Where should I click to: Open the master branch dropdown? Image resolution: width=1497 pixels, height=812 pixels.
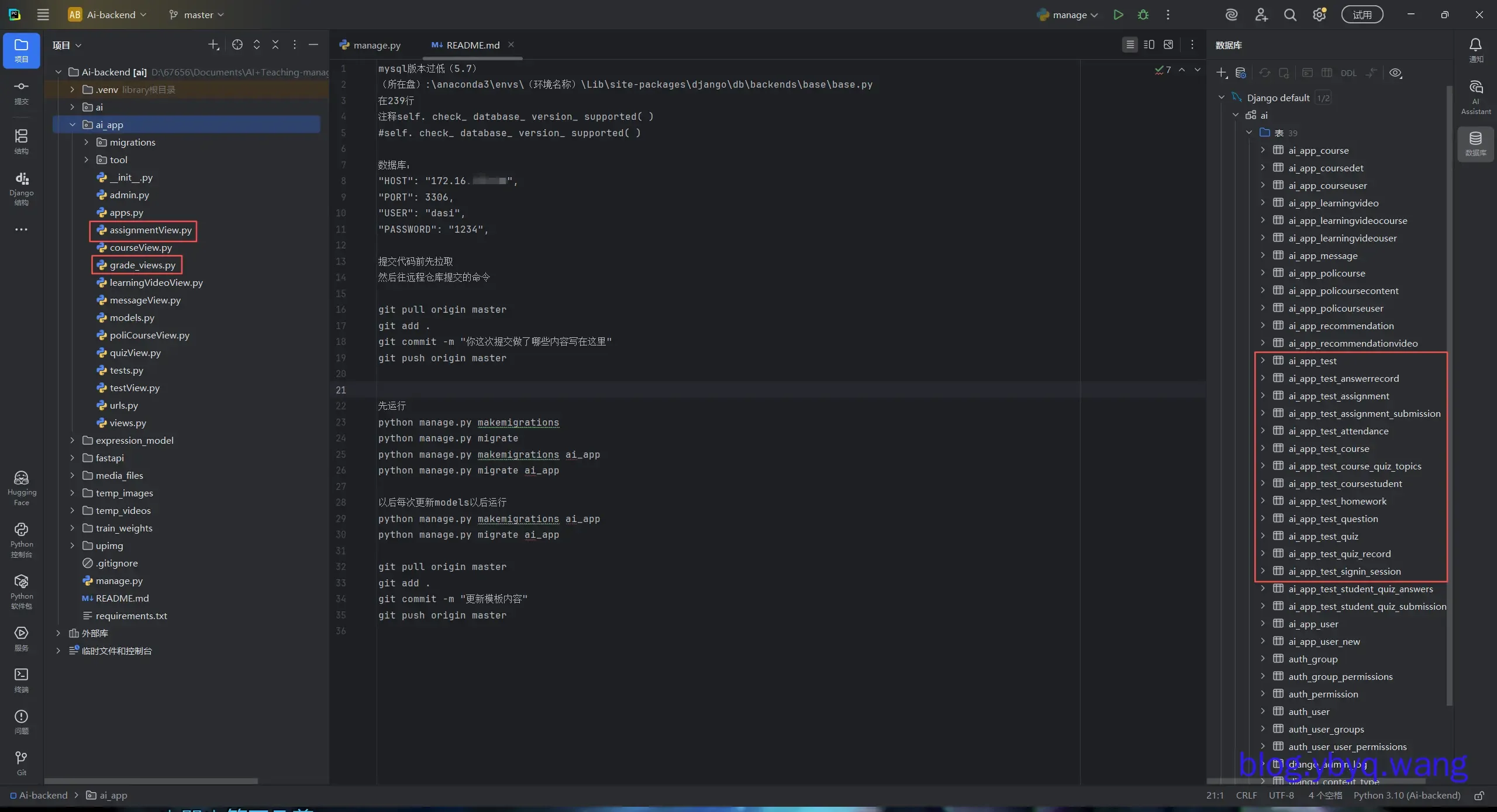coord(196,15)
